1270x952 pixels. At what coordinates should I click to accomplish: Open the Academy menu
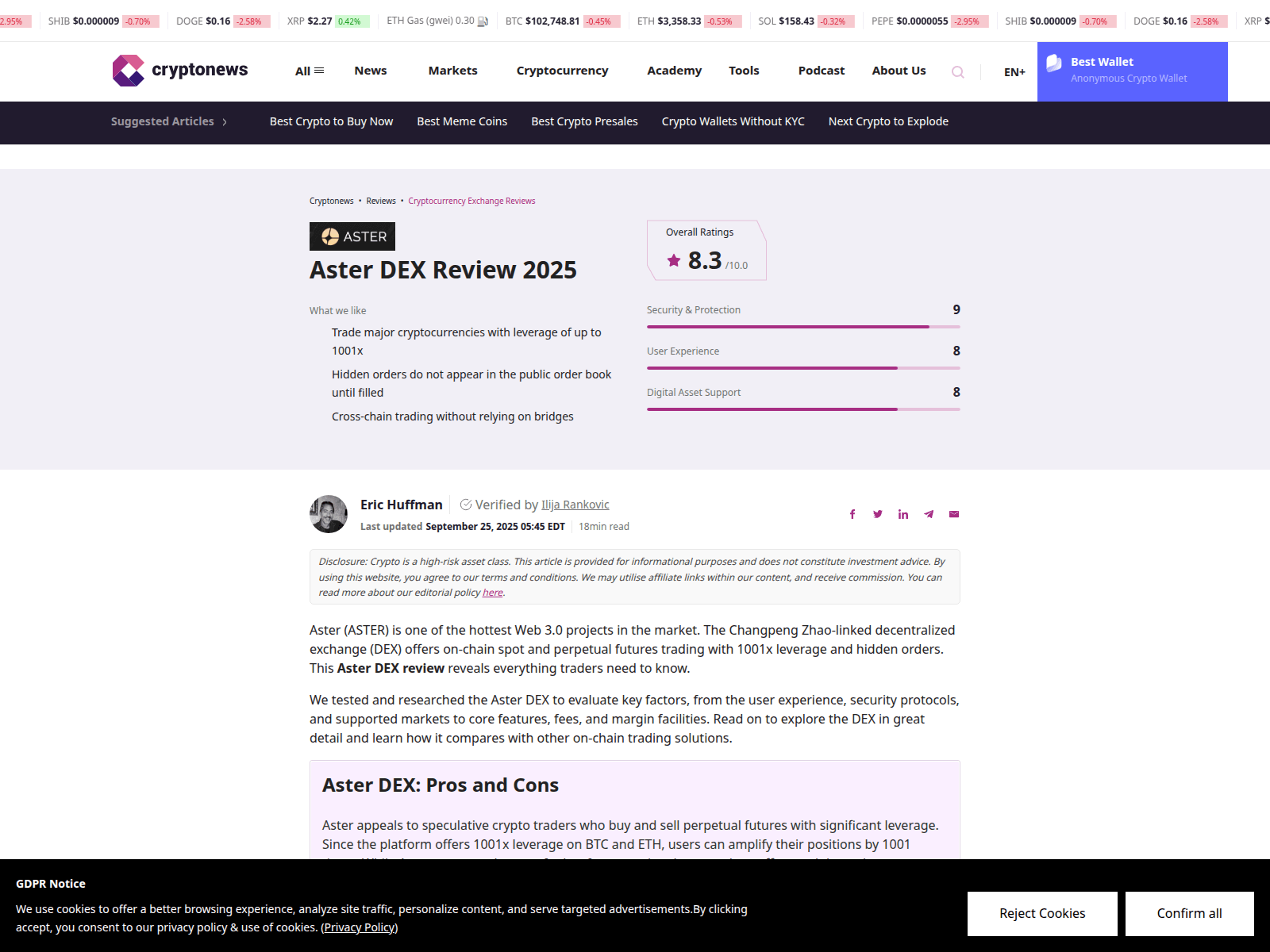[x=675, y=71]
